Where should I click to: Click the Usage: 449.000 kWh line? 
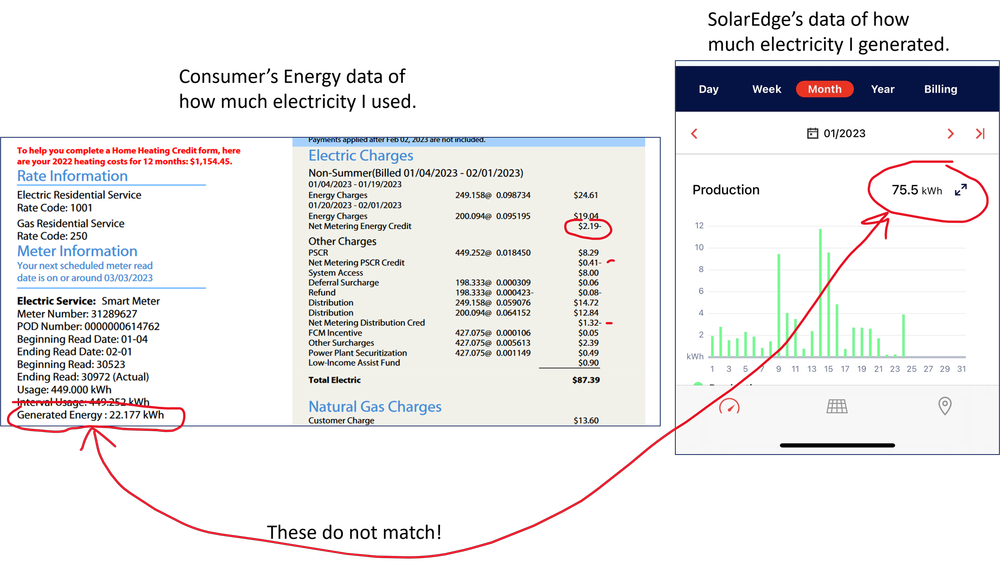64,390
